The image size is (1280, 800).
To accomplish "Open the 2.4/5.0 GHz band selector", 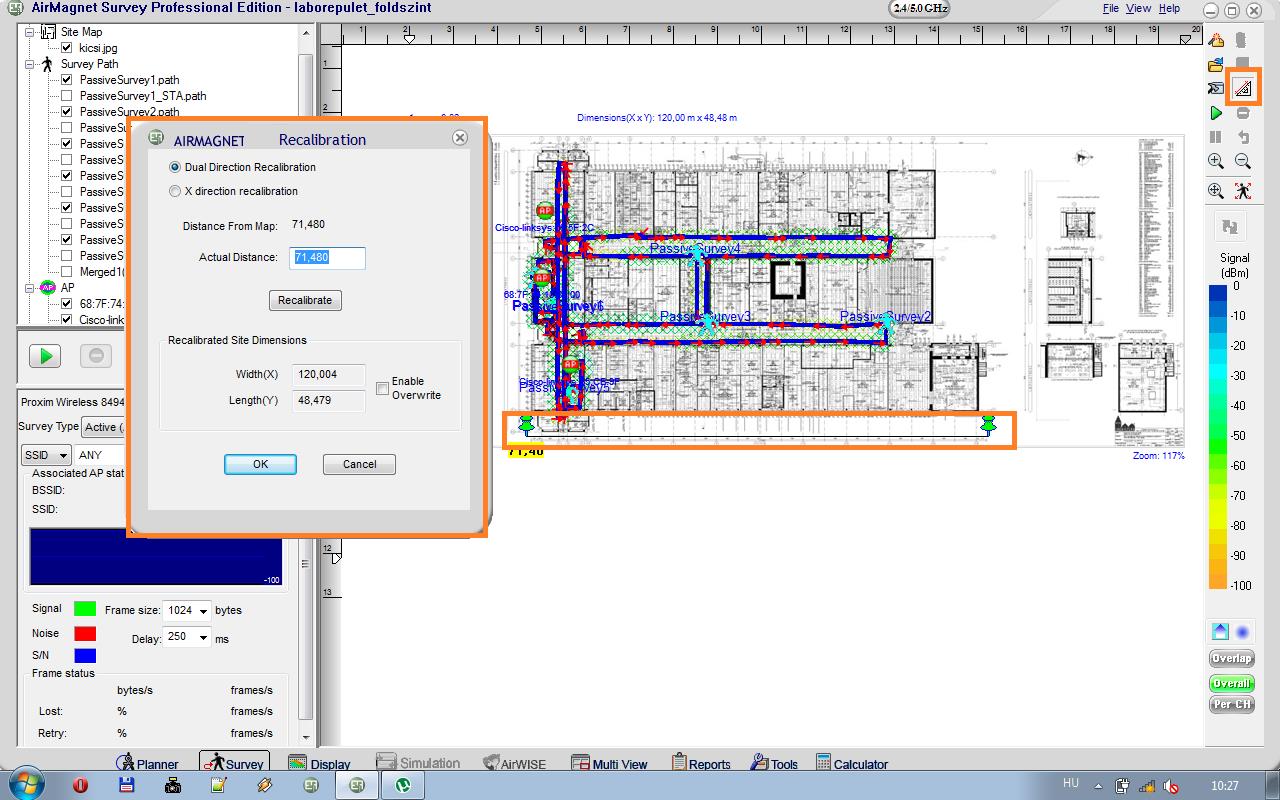I will click(x=921, y=8).
